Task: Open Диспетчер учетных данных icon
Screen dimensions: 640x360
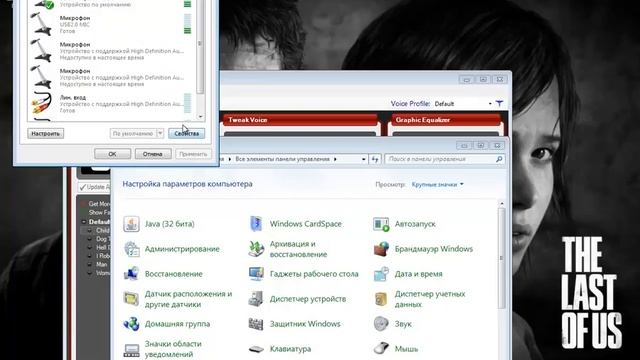Action: coord(381,299)
